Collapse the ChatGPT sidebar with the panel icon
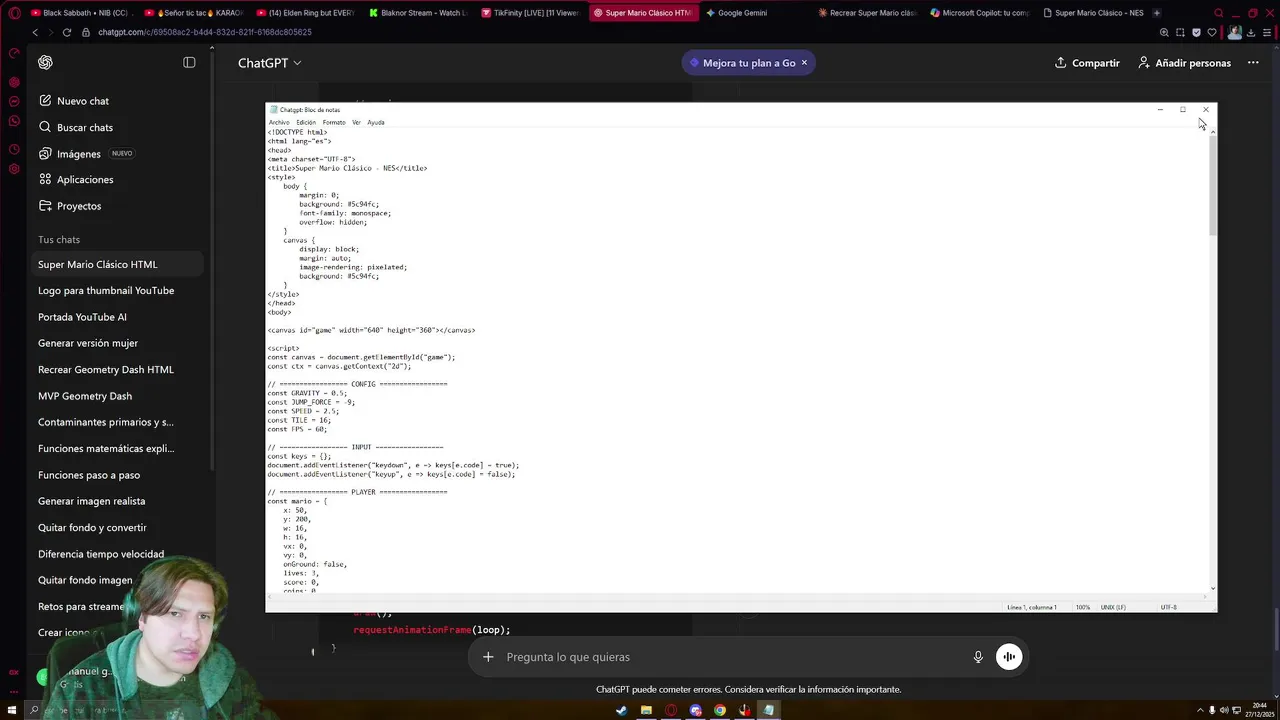 tap(189, 62)
